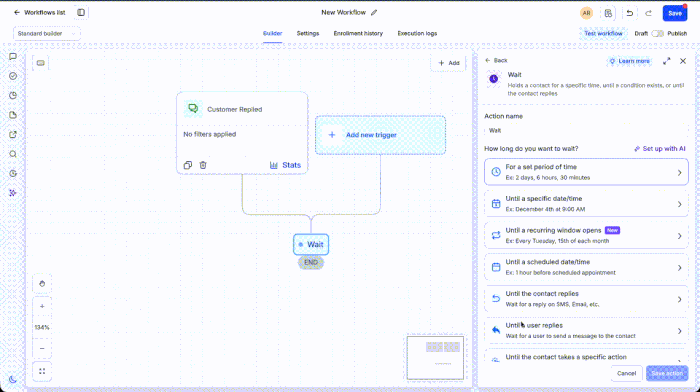Image resolution: width=700 pixels, height=392 pixels.
Task: Click the sticky note icon on canvas
Action: (x=41, y=63)
